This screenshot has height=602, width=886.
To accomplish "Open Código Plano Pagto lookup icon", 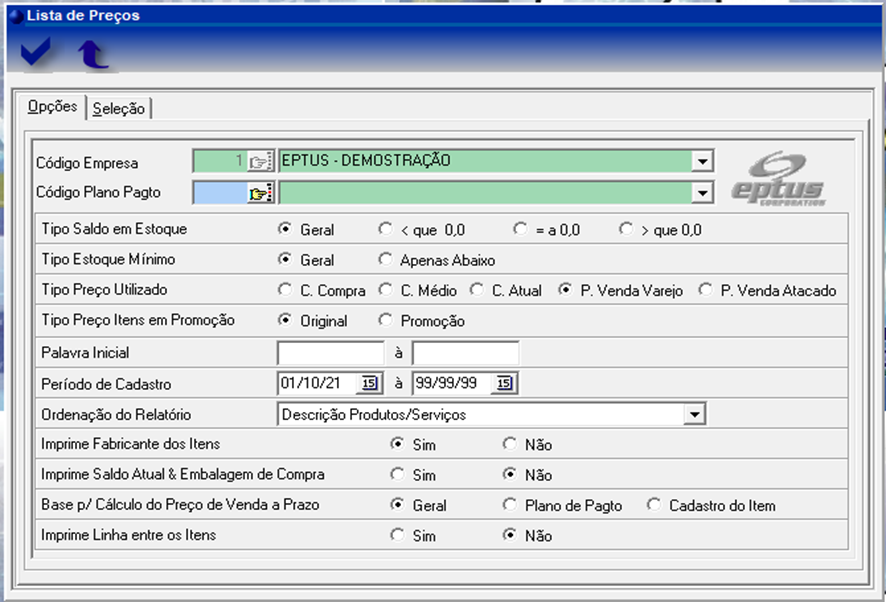I will coord(260,193).
